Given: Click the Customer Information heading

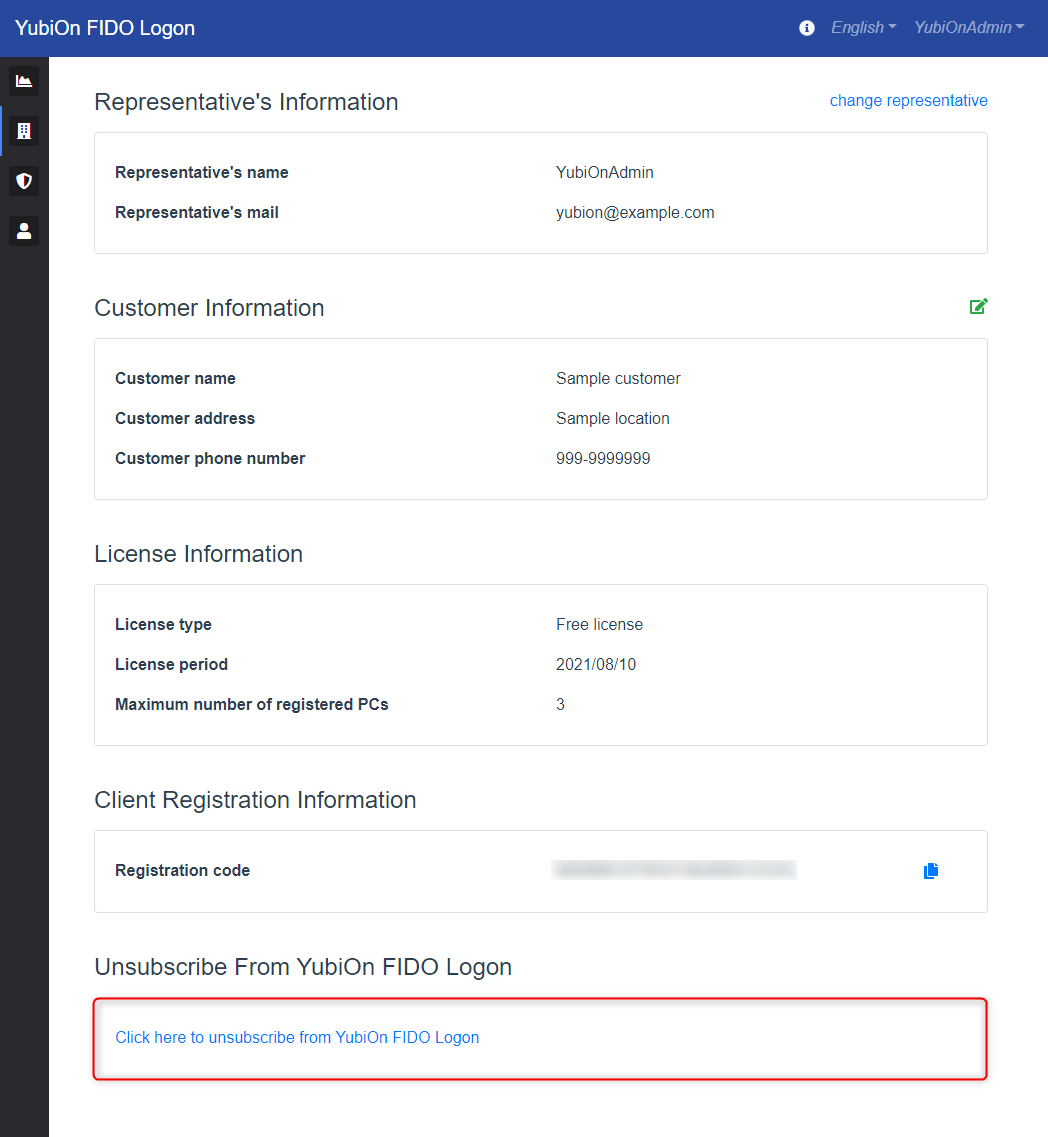Looking at the screenshot, I should [x=210, y=308].
